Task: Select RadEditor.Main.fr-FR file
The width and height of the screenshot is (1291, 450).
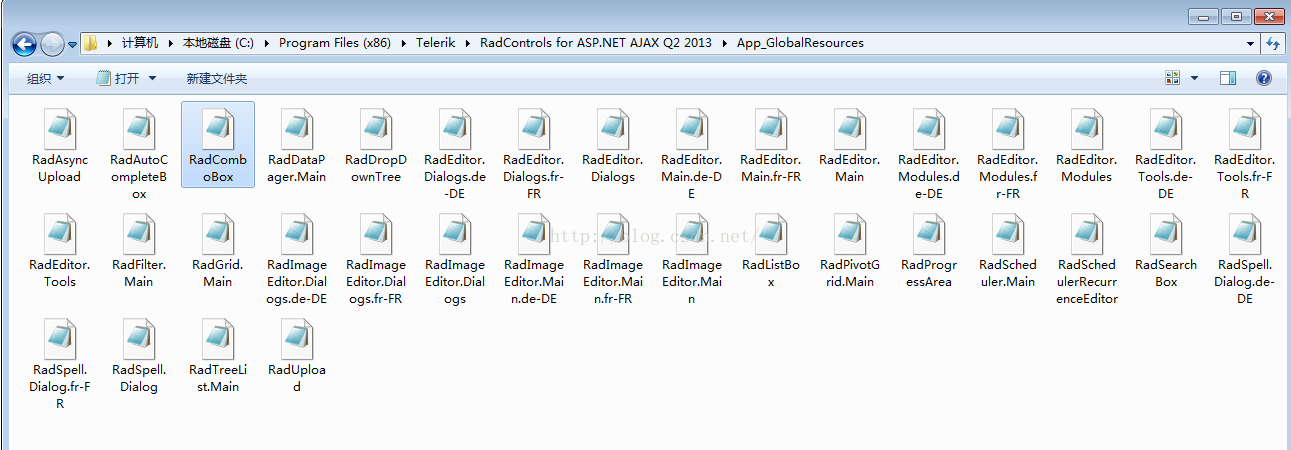Action: (x=771, y=145)
